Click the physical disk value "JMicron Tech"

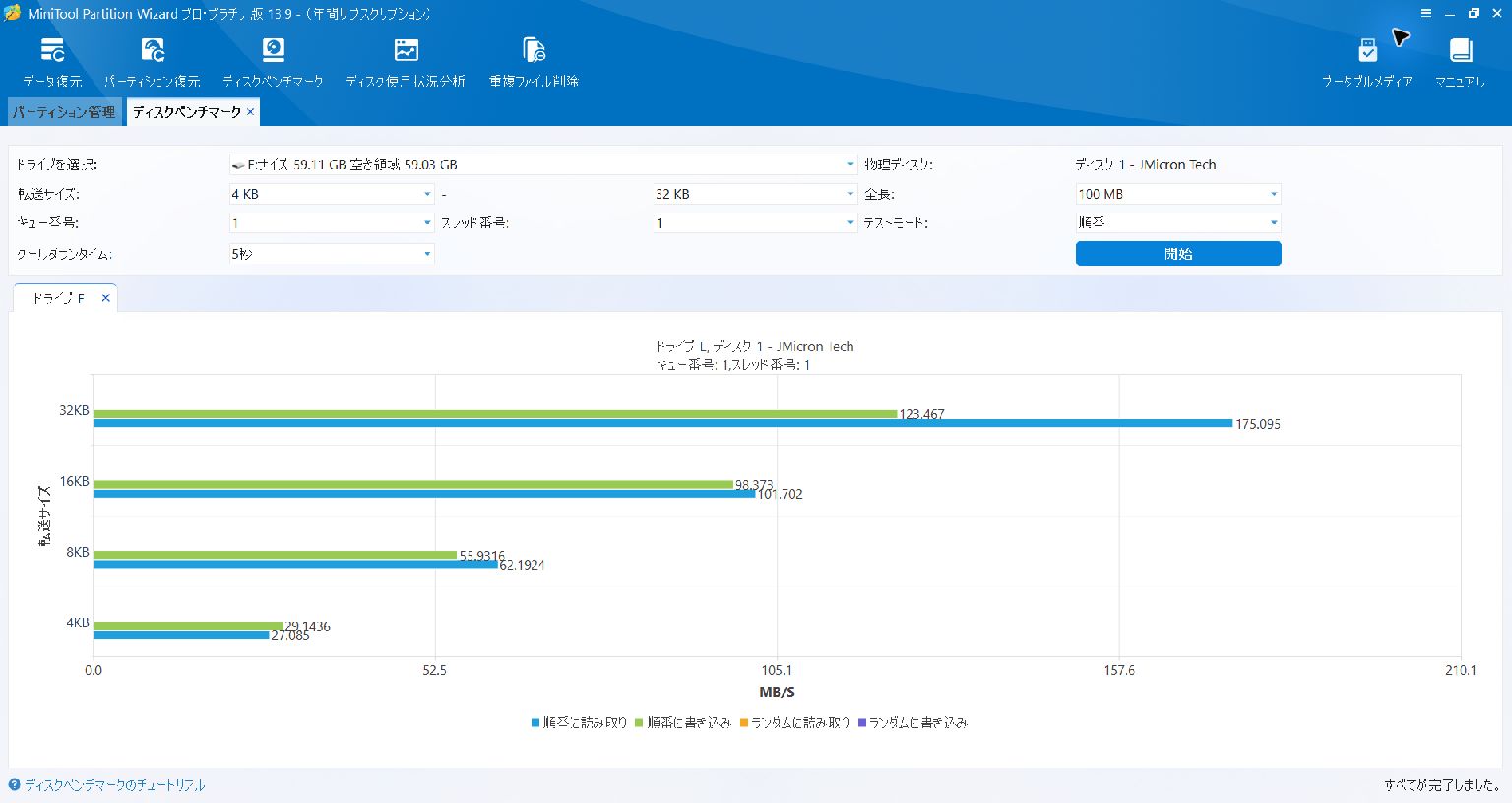(x=1178, y=165)
